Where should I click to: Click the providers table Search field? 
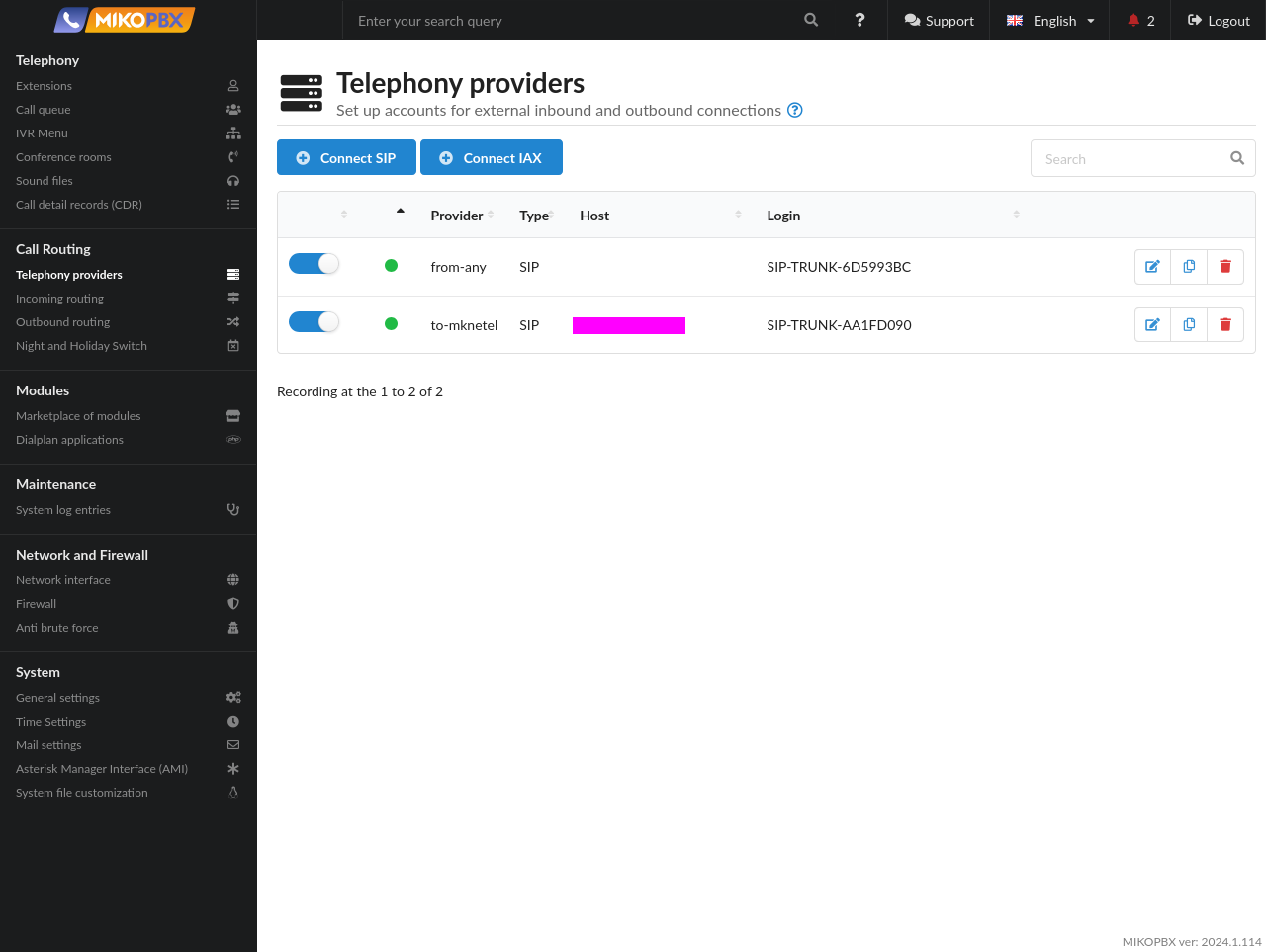coord(1142,158)
